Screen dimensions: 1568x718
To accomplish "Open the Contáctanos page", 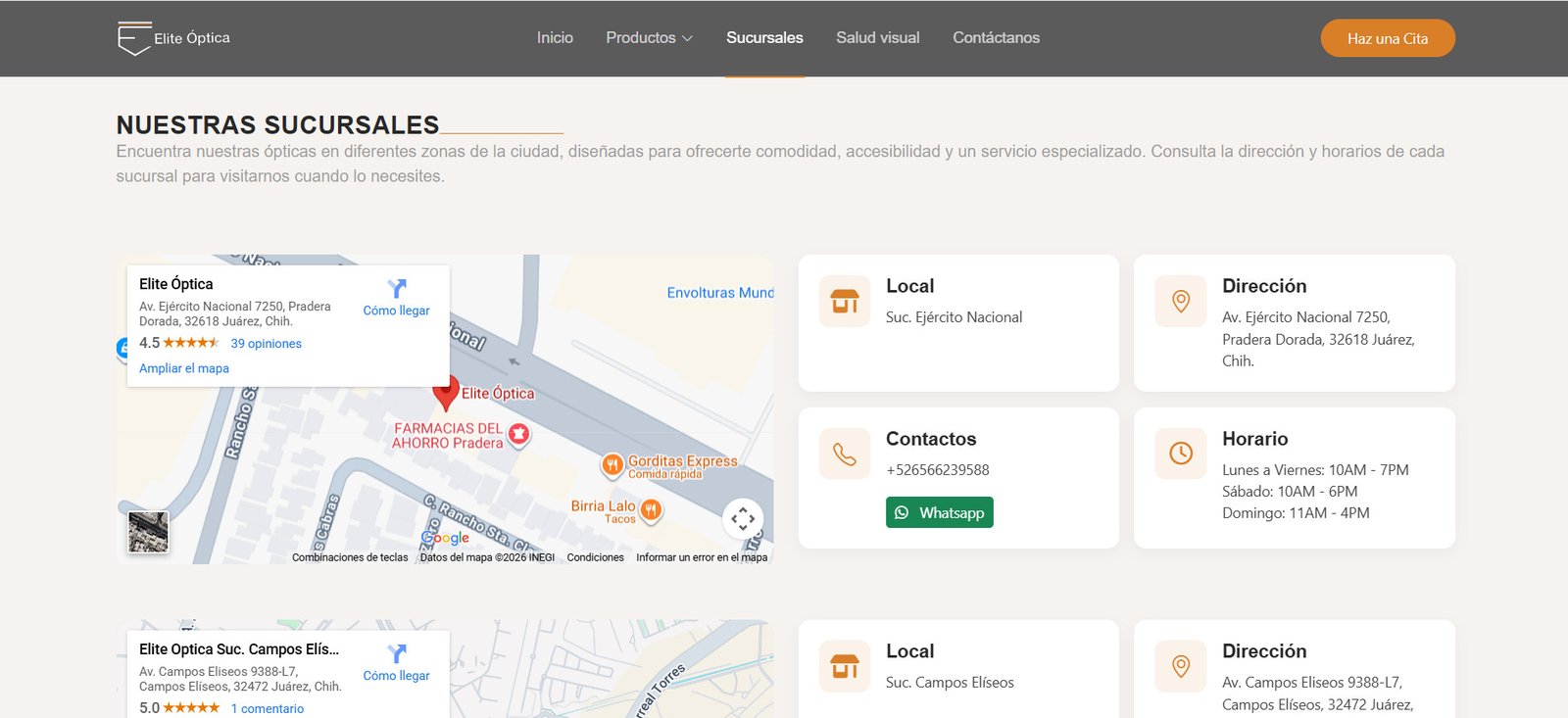I will click(996, 38).
